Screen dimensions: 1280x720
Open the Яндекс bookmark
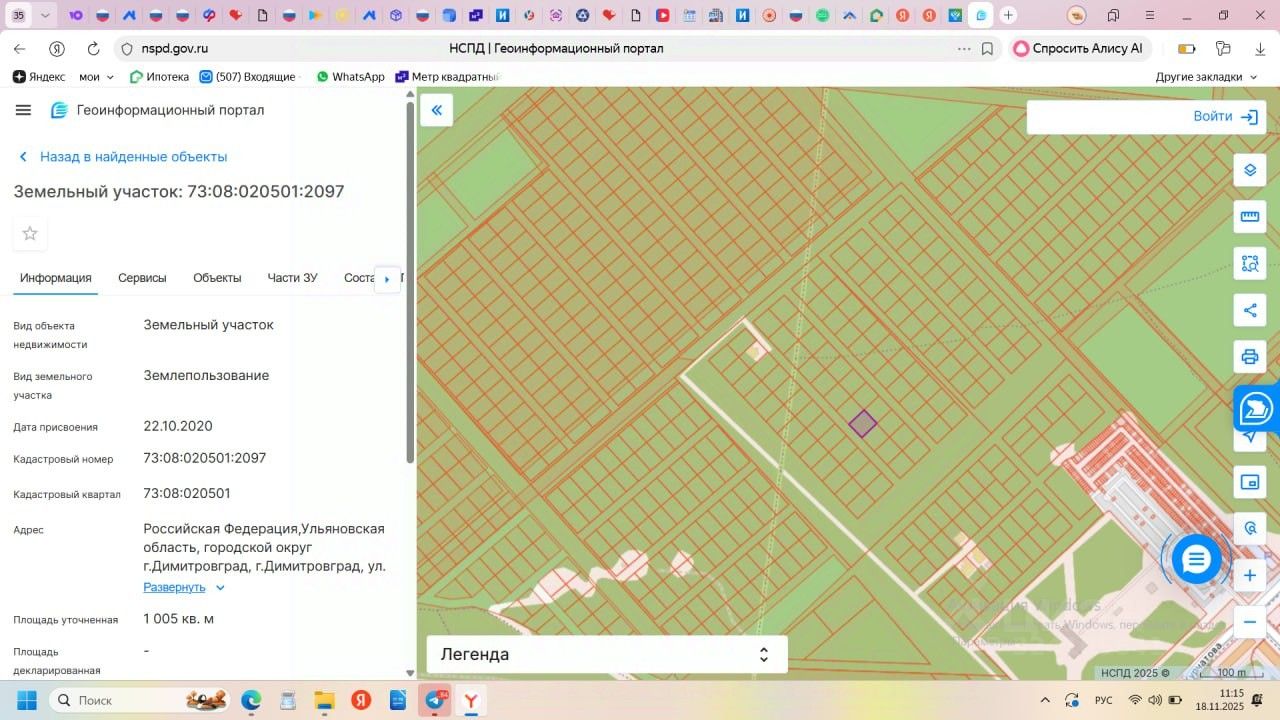tap(39, 77)
